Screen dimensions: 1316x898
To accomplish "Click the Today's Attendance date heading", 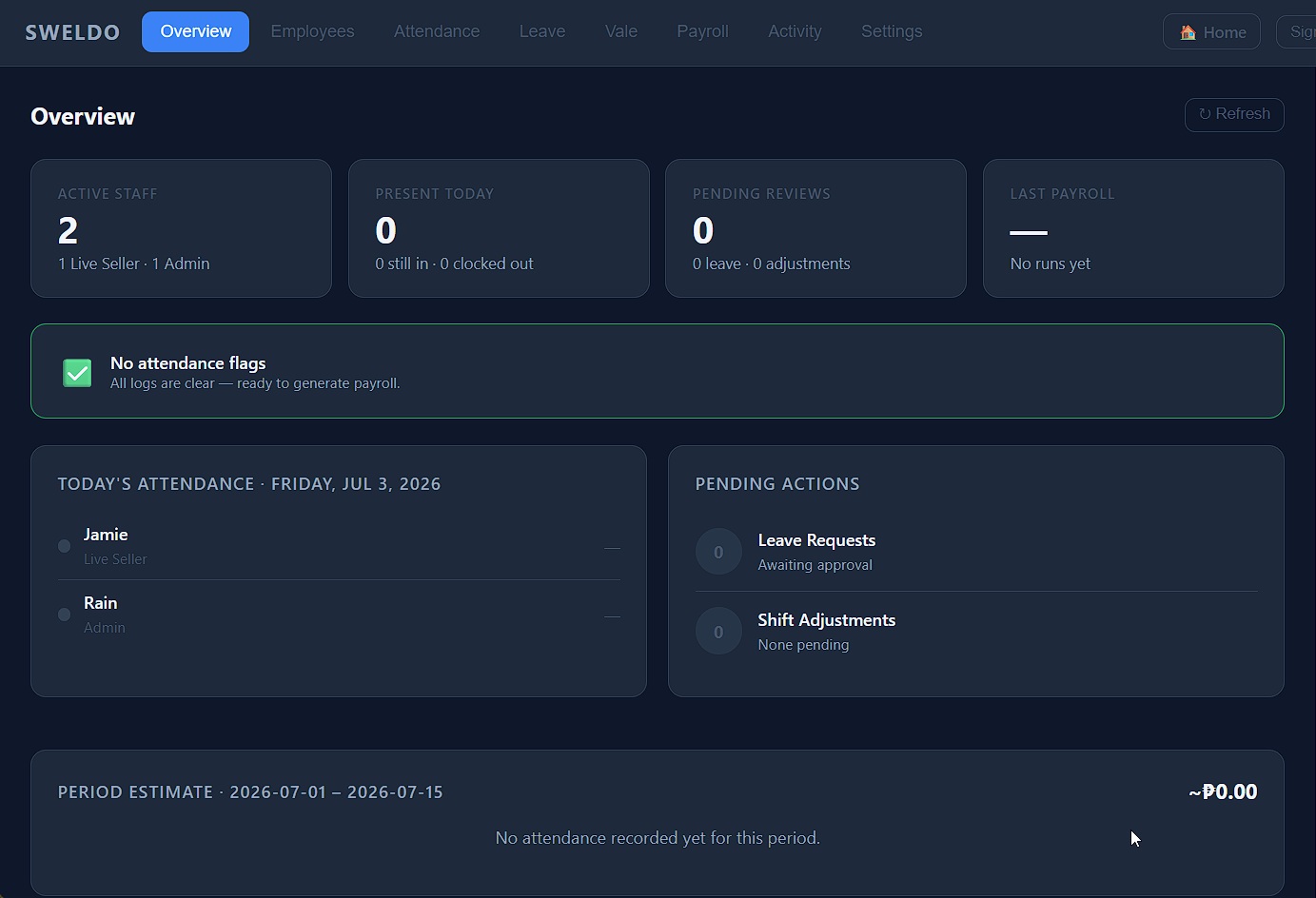I will 249,484.
